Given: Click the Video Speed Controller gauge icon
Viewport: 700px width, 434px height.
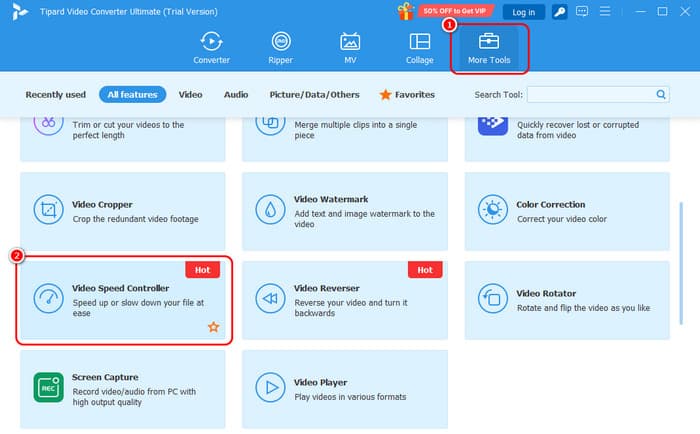Looking at the screenshot, I should pyautogui.click(x=48, y=298).
